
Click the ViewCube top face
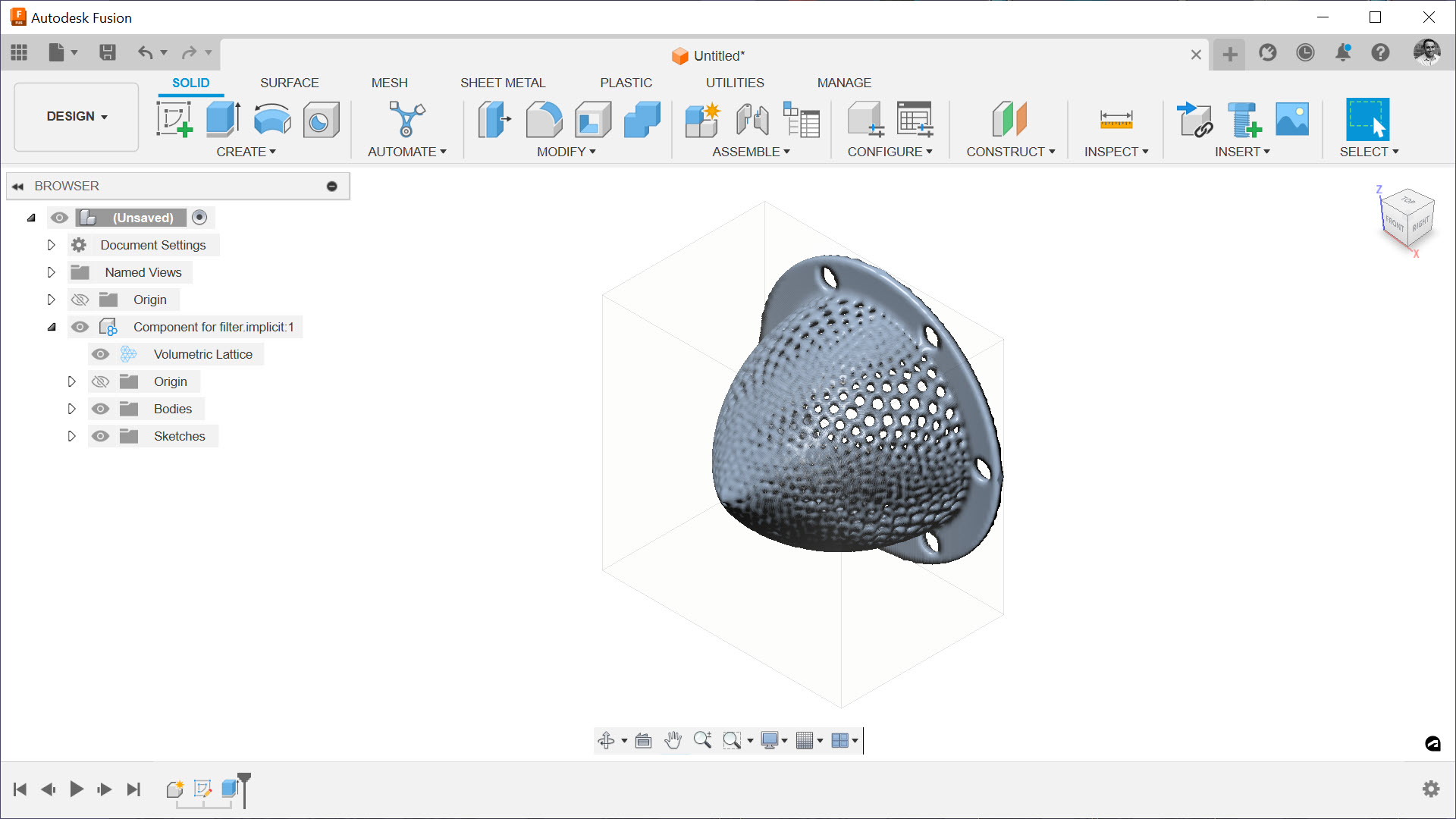pyautogui.click(x=1408, y=200)
